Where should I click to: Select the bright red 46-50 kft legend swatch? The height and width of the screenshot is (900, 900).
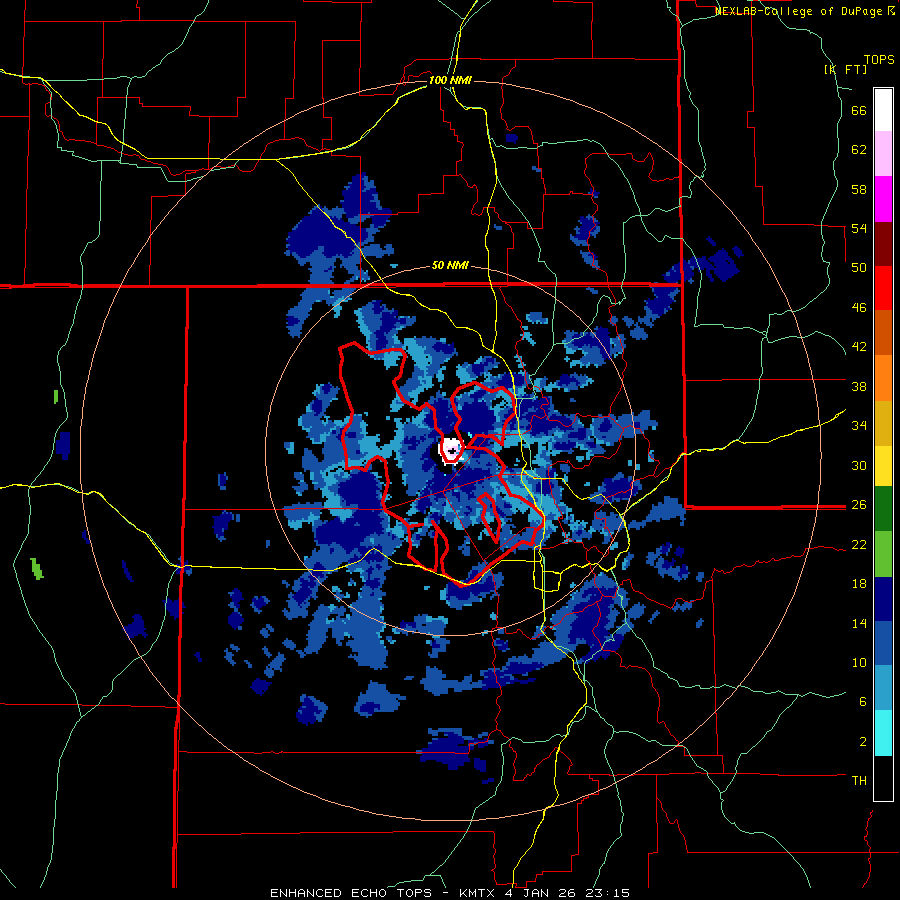(x=883, y=289)
